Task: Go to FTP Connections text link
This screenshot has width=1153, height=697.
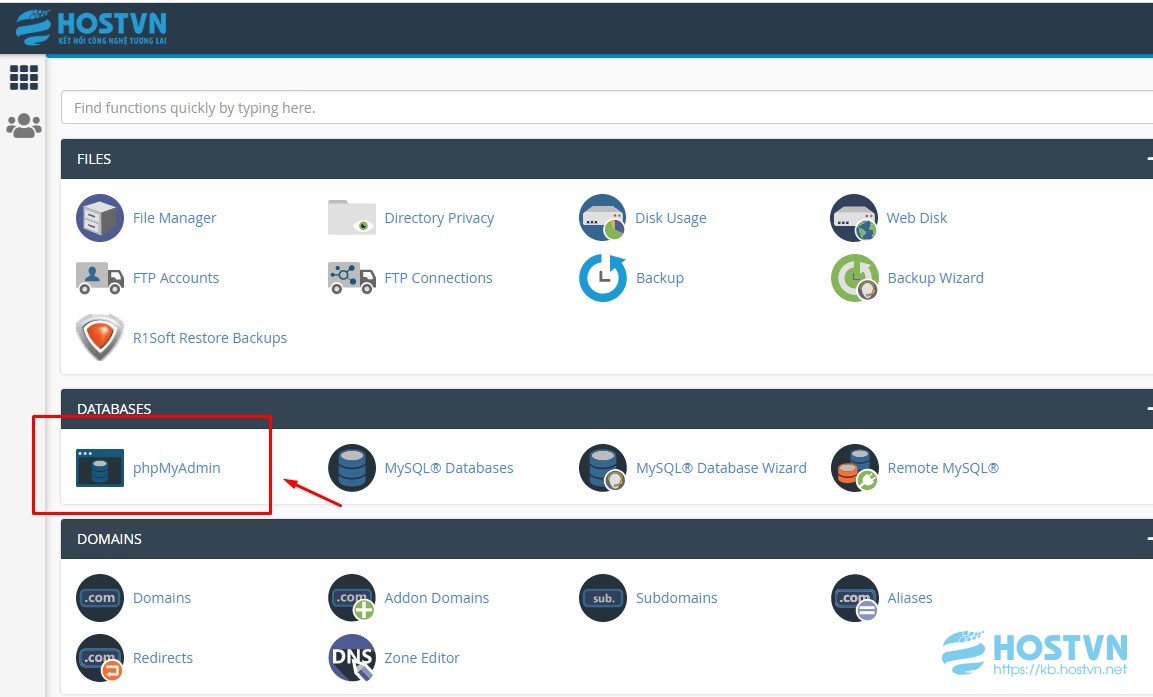Action: [438, 278]
